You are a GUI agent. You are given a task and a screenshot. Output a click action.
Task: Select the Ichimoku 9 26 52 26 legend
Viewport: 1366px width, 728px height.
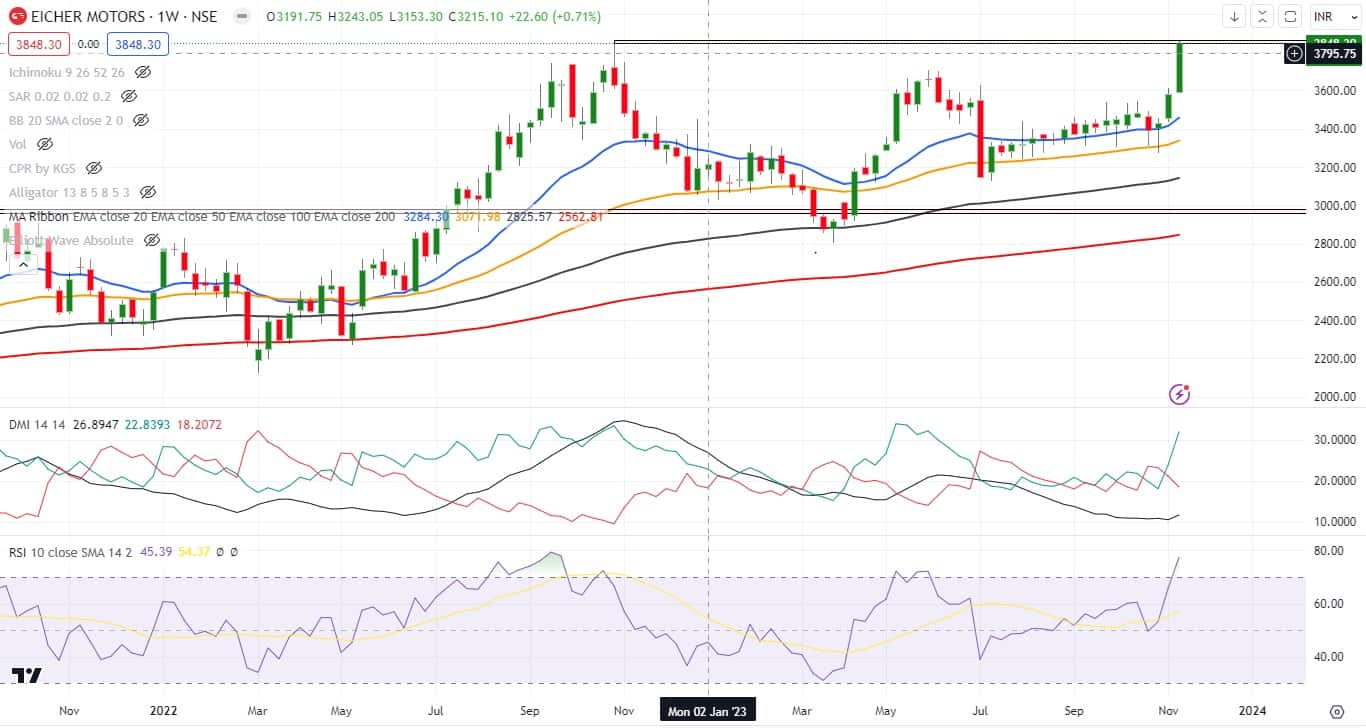67,72
